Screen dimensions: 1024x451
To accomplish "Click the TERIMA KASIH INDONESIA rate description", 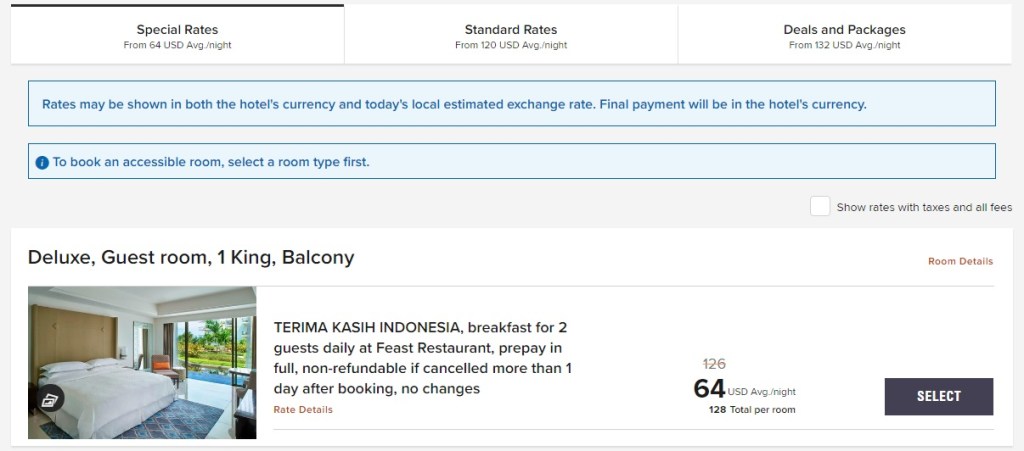I will (x=422, y=358).
